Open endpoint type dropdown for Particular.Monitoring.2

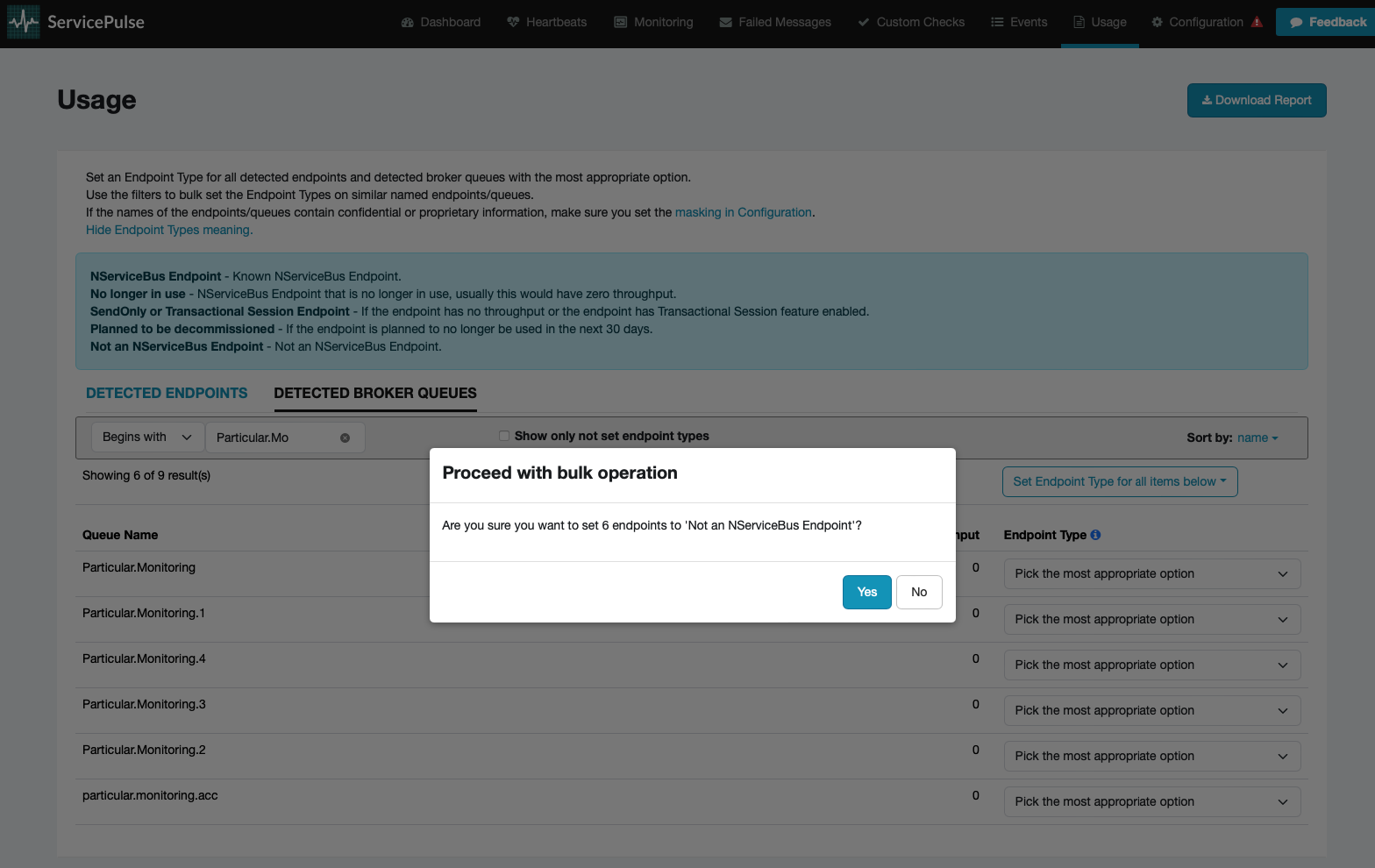pyautogui.click(x=1151, y=756)
